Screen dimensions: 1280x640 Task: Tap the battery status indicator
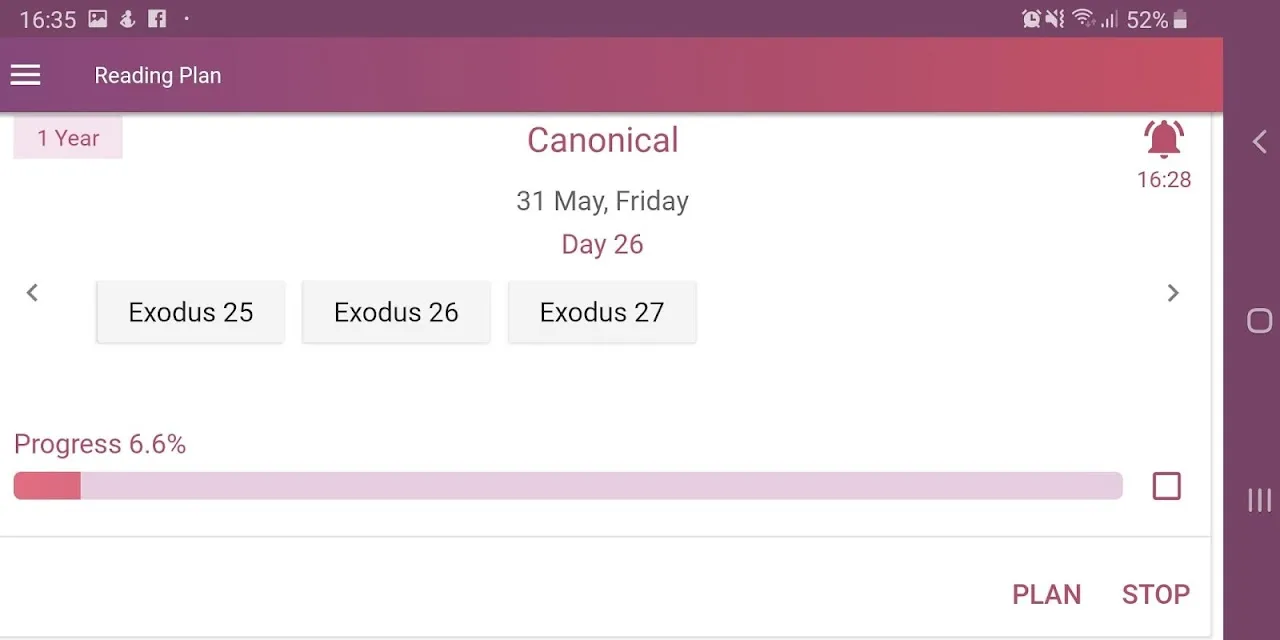point(1180,19)
